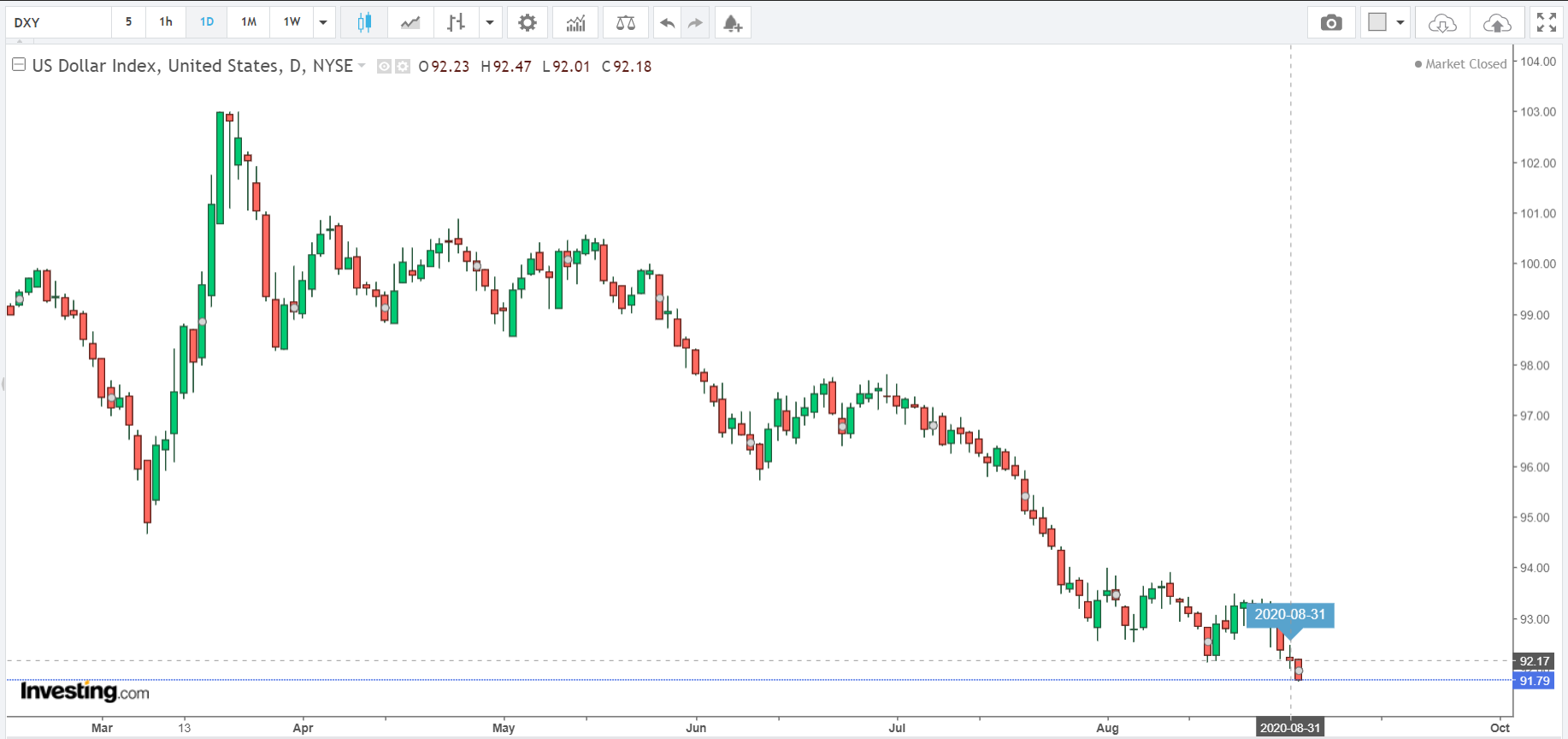
Task: Click the compare symbols scales icon
Action: point(626,22)
